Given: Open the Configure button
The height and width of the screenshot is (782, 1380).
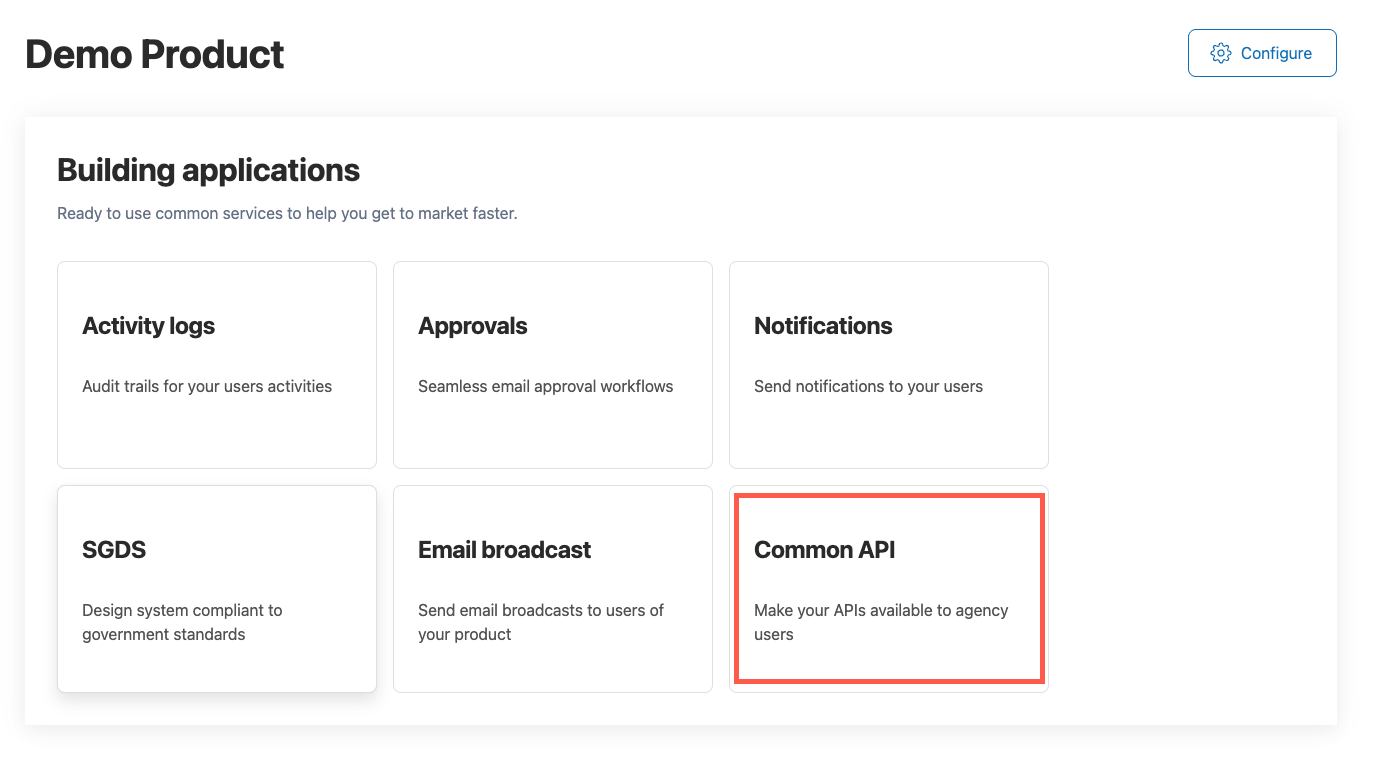Looking at the screenshot, I should tap(1262, 53).
